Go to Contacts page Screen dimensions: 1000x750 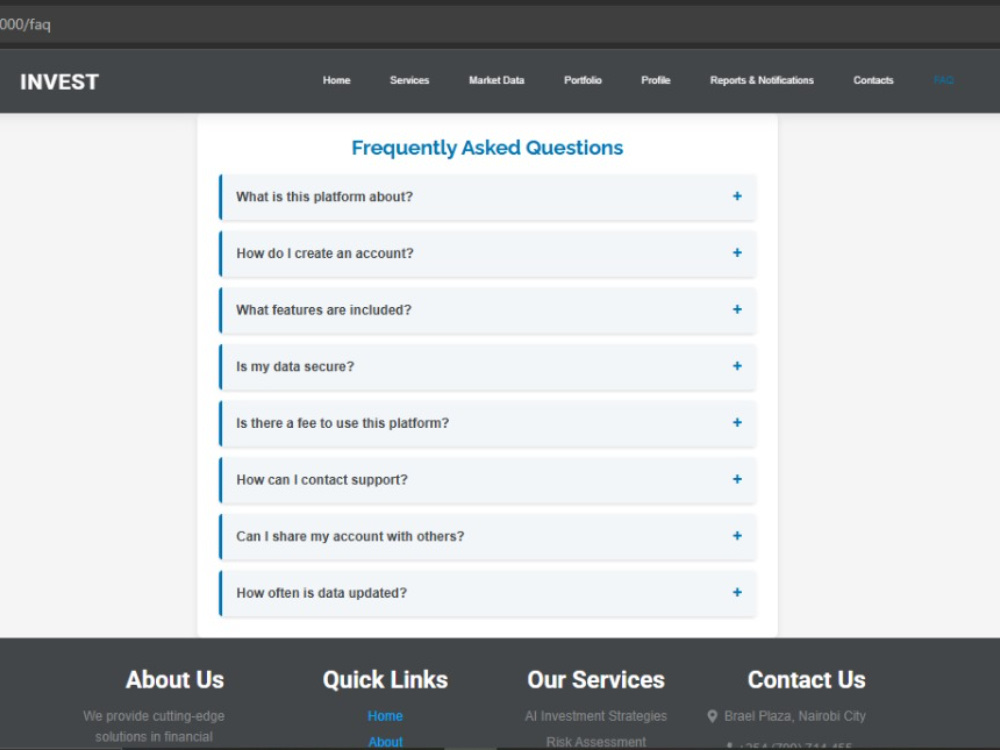pyautogui.click(x=873, y=80)
